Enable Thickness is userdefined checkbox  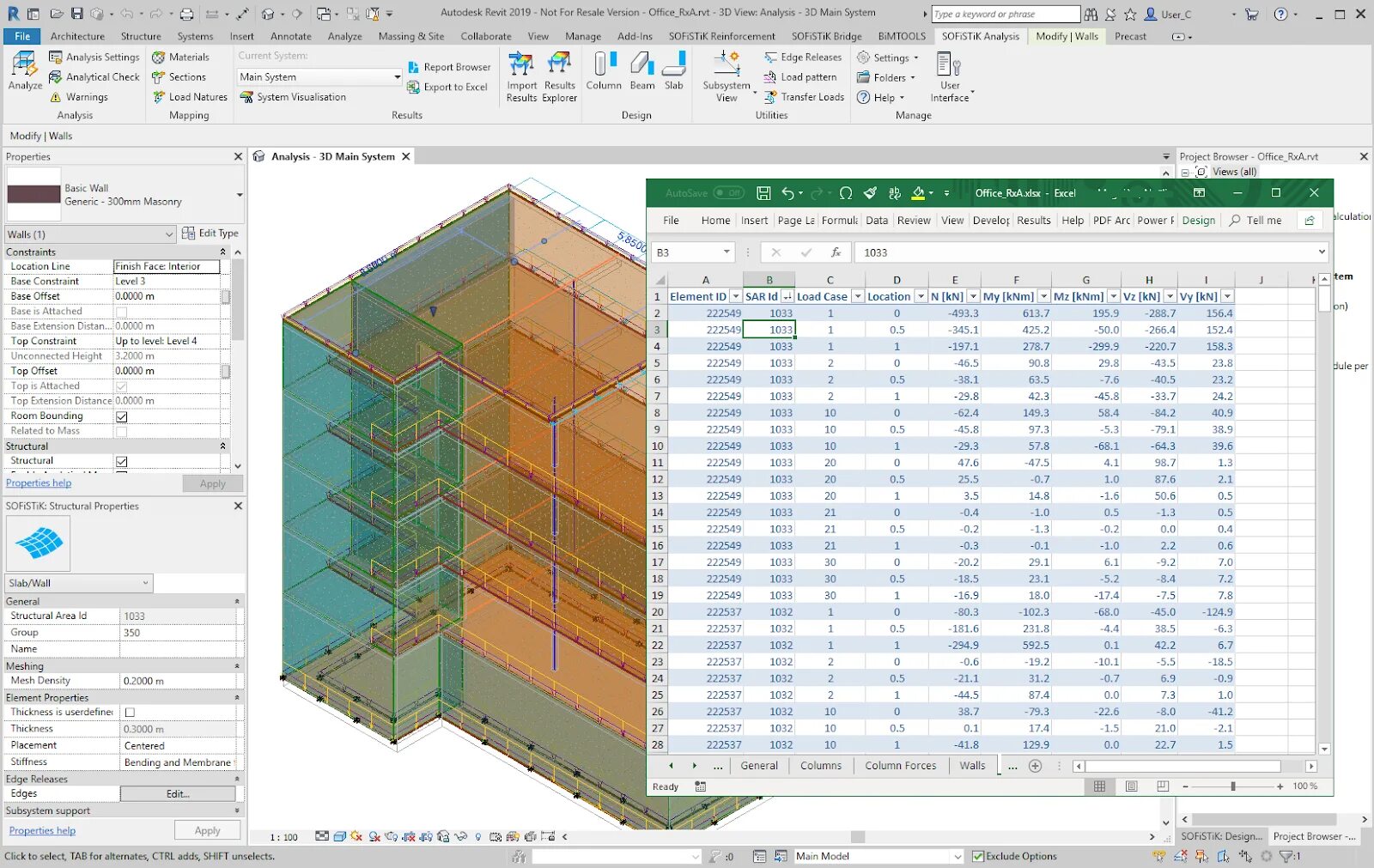[130, 713]
